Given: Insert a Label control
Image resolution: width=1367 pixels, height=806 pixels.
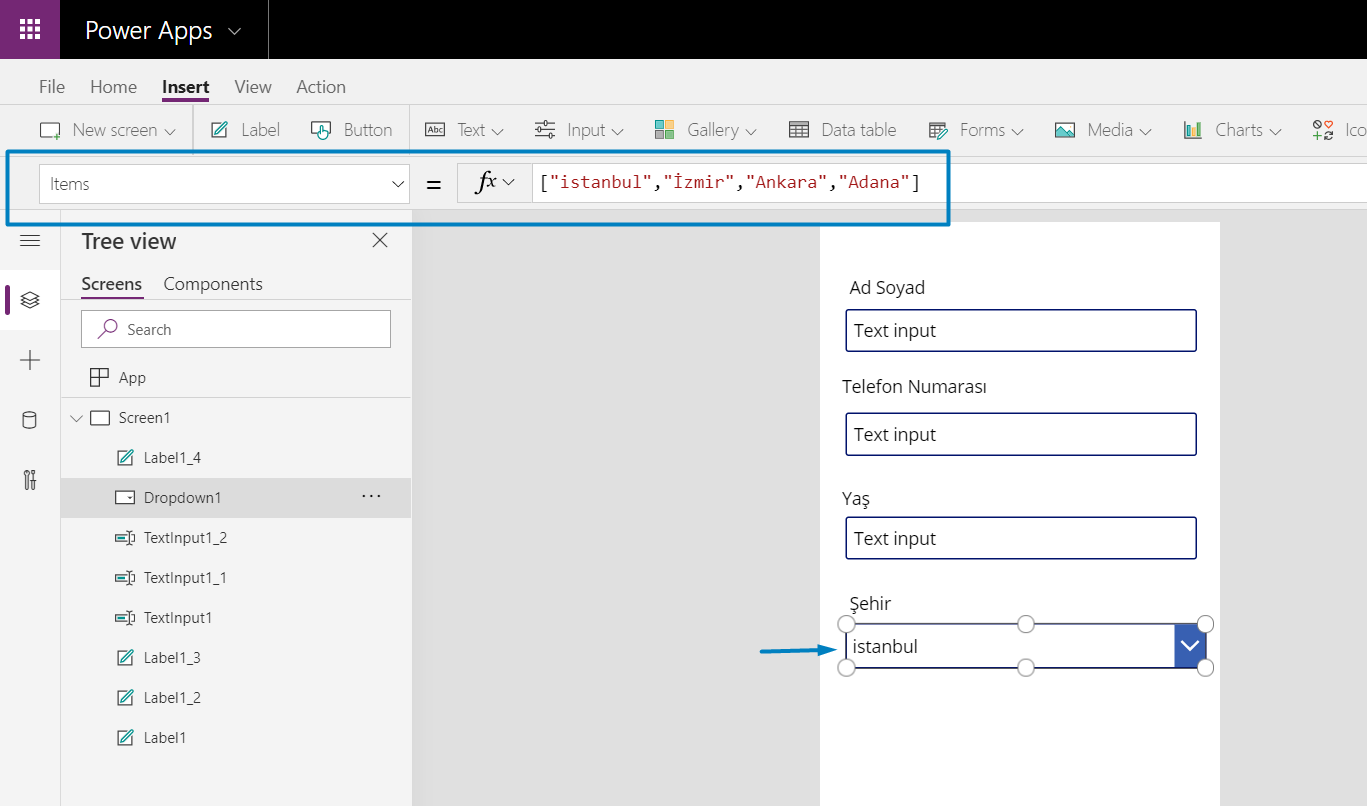Looking at the screenshot, I should (x=246, y=130).
